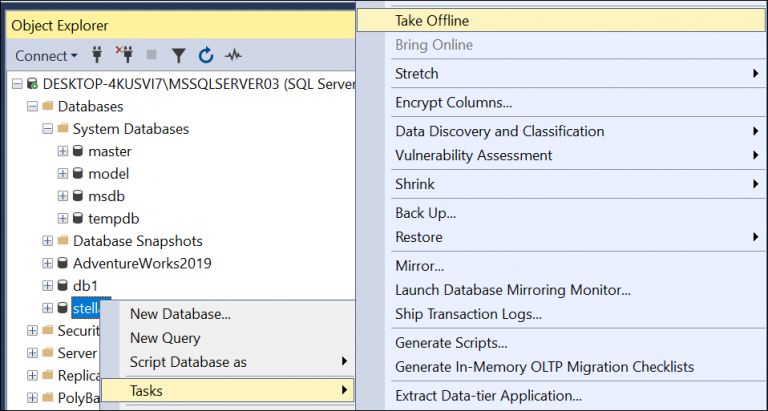Select the master database icon
Viewport: 768px width, 411px height.
(78, 151)
